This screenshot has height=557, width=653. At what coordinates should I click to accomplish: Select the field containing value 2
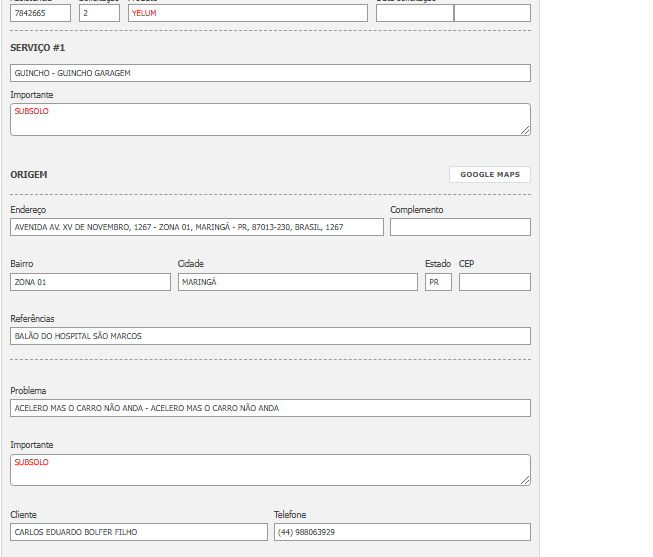coord(100,13)
